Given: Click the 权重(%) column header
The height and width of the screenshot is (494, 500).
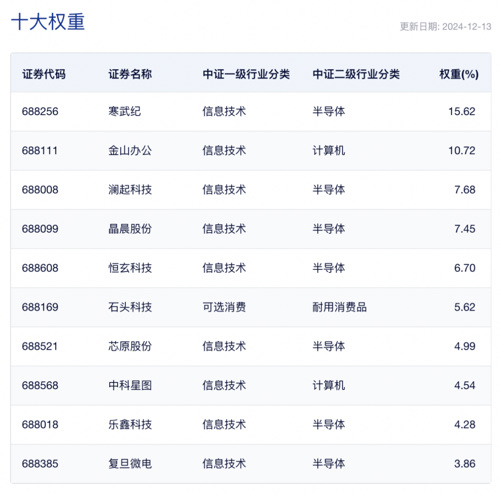Looking at the screenshot, I should point(459,74).
